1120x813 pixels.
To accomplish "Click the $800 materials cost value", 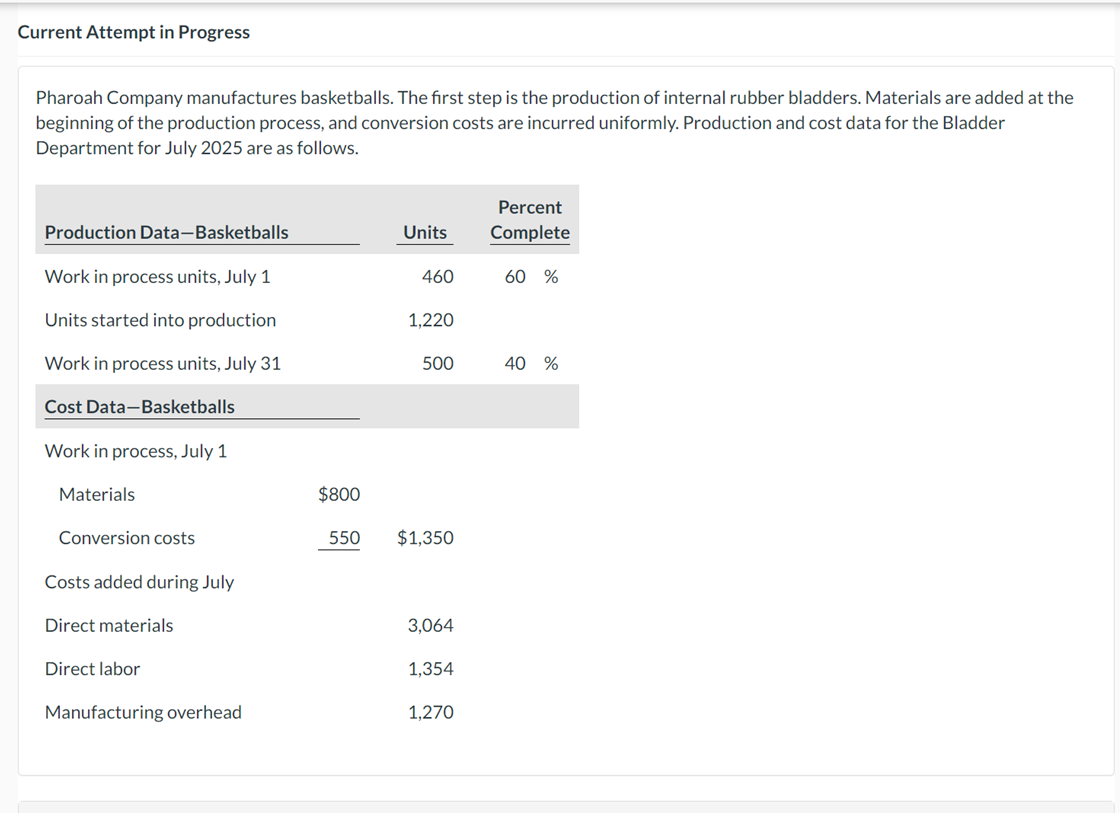I will [x=339, y=494].
